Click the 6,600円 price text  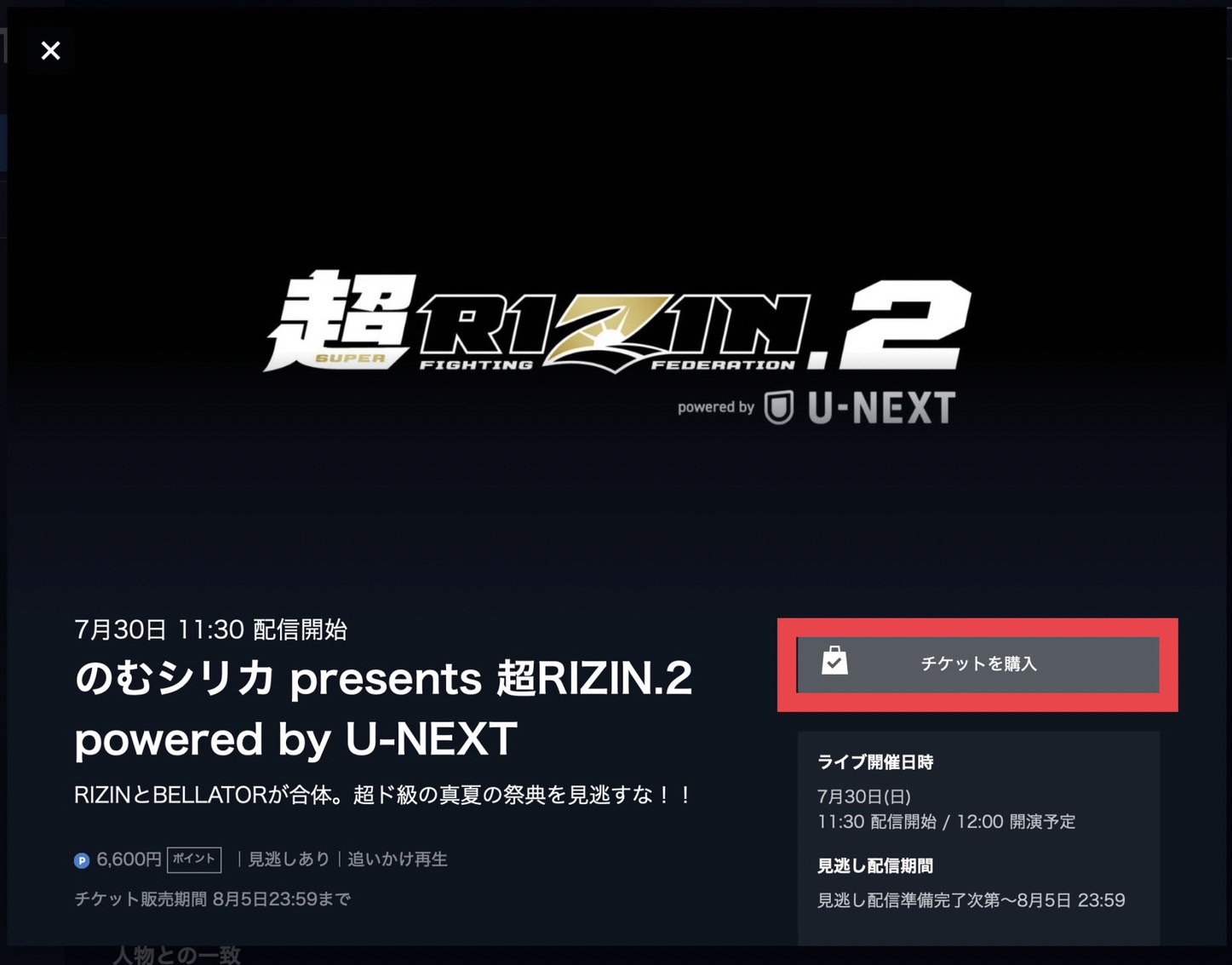[129, 859]
